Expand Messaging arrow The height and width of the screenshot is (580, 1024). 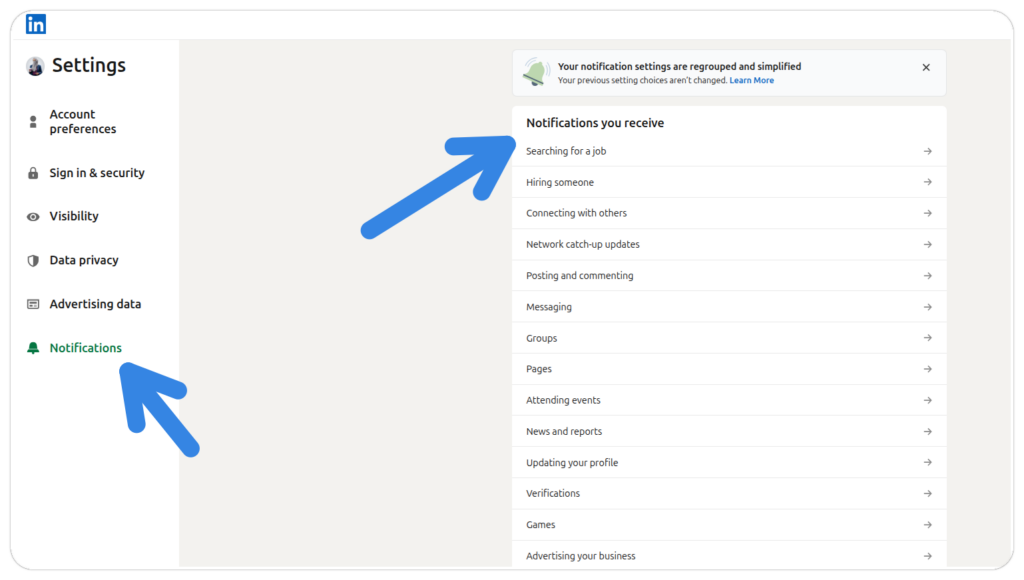coord(927,307)
